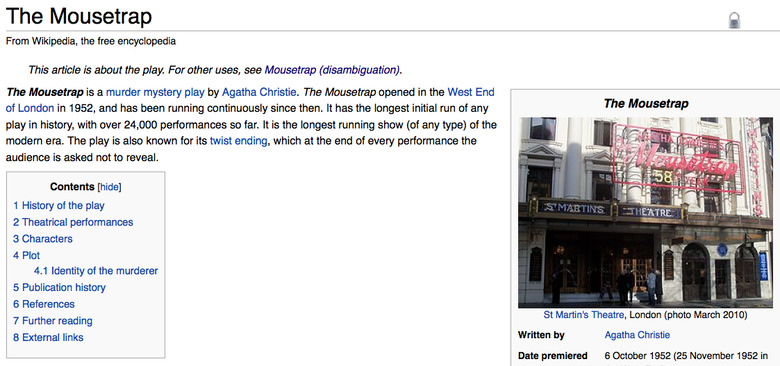Follow the St Martin's Theatre caption link
The image size is (780, 366).
584,315
